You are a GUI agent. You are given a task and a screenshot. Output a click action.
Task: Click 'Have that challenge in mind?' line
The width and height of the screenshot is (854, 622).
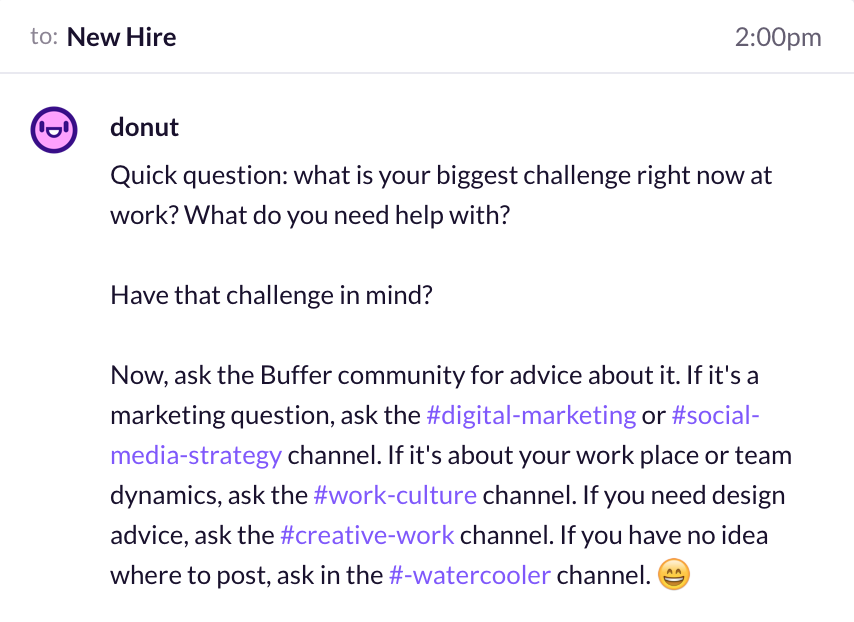[271, 295]
